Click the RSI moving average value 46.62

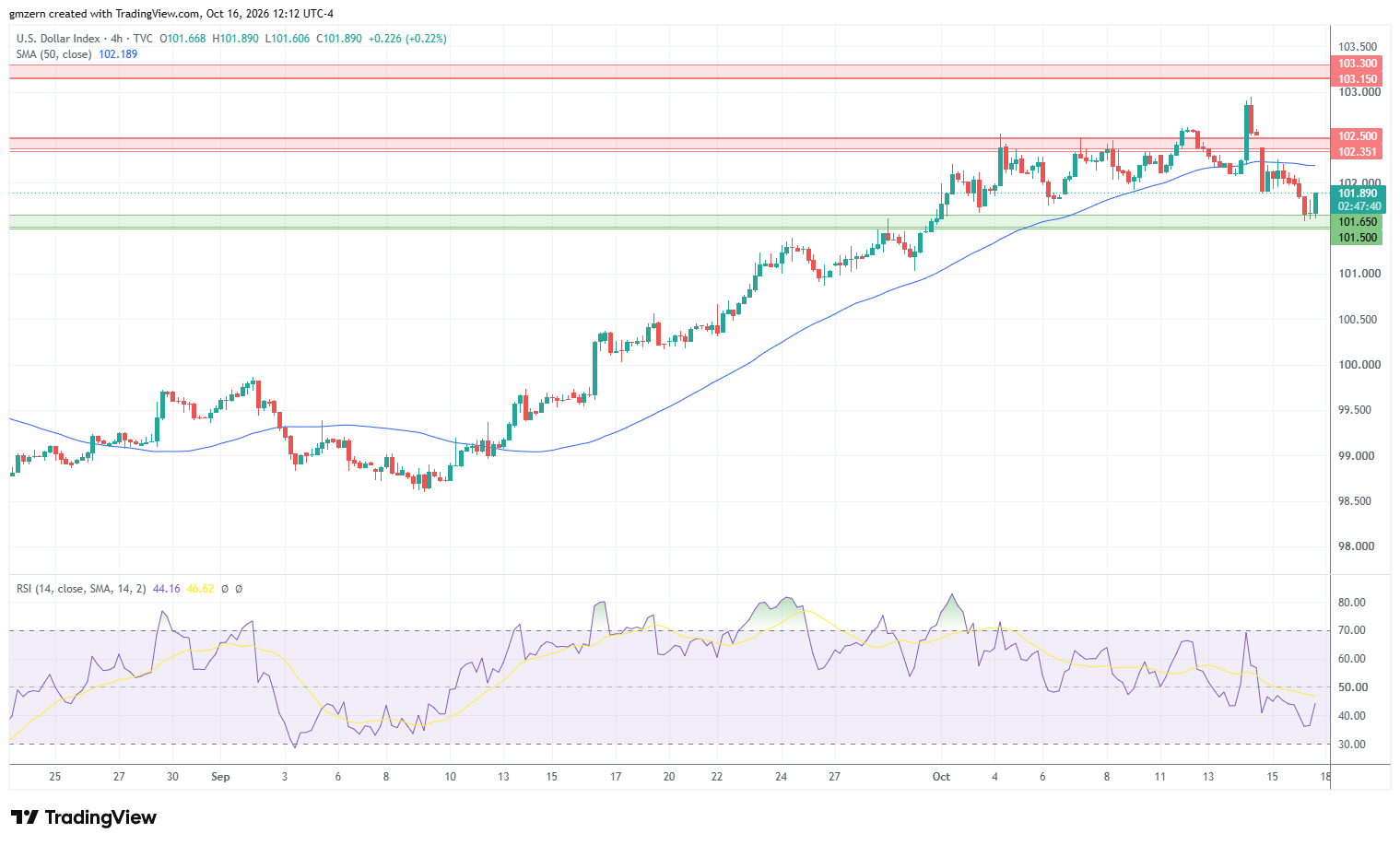coord(200,589)
